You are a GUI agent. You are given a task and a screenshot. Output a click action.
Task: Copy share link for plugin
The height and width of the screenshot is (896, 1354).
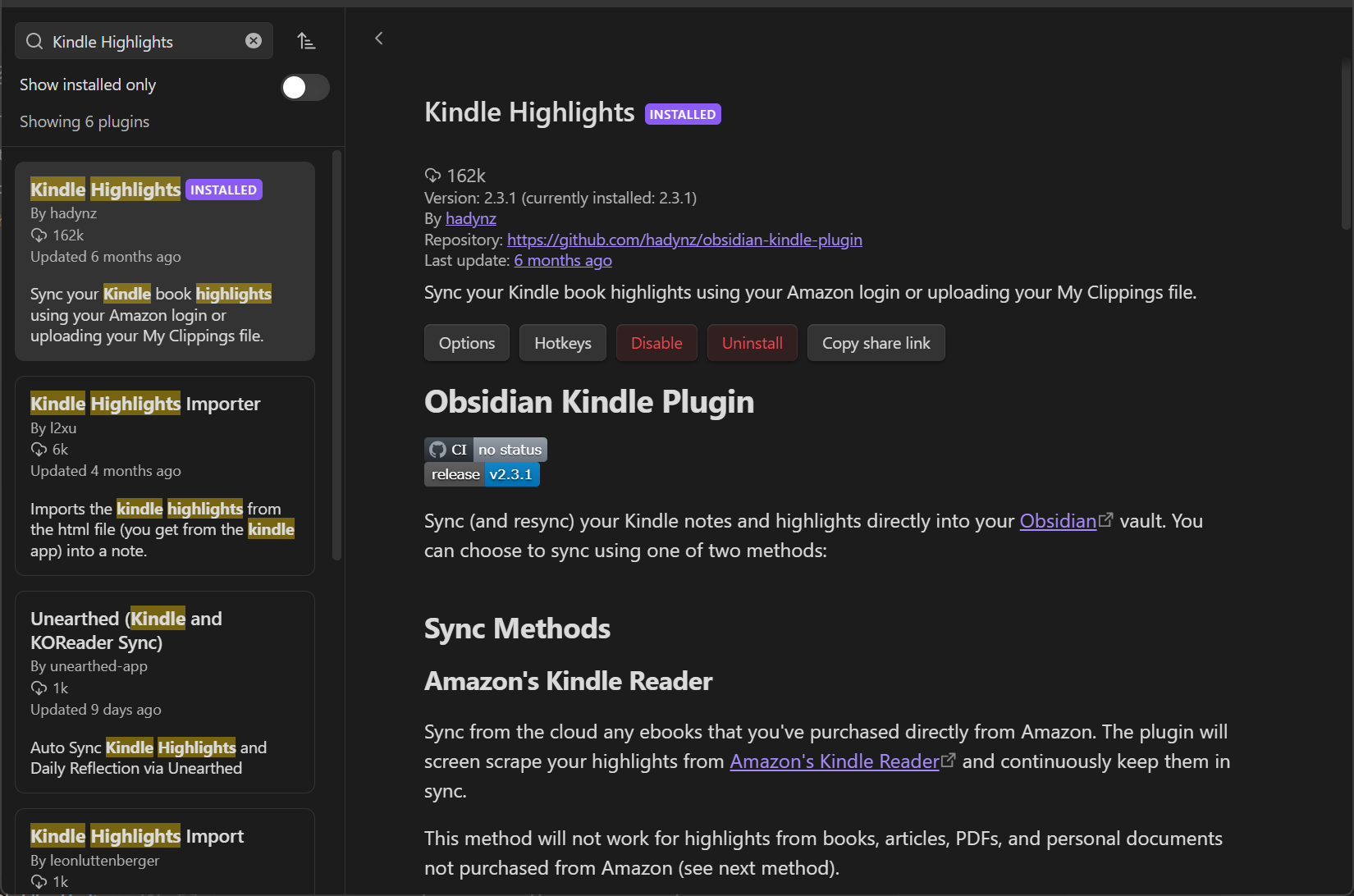(x=876, y=343)
